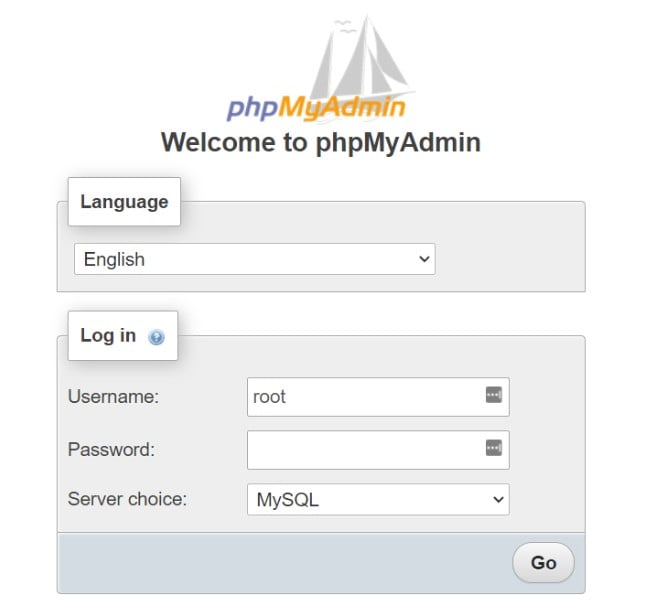Click the Username: label

(x=113, y=396)
